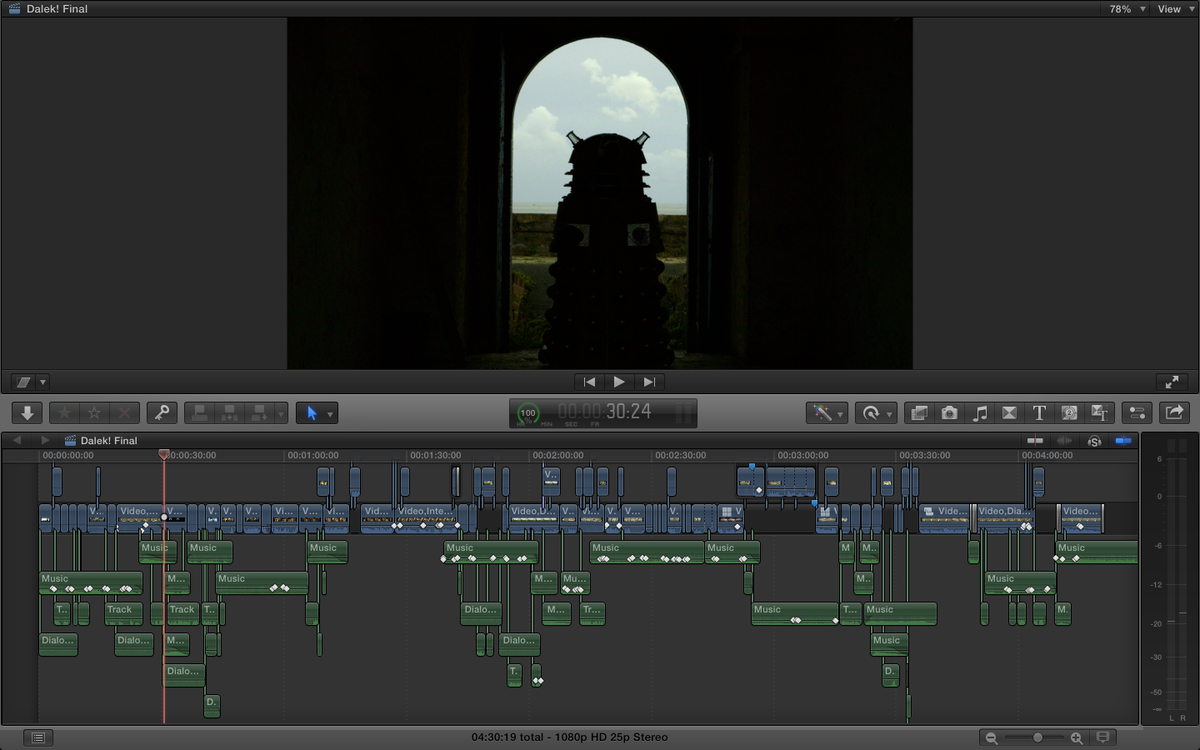Click the audio meter panel
The image size is (1200, 750).
click(1170, 580)
